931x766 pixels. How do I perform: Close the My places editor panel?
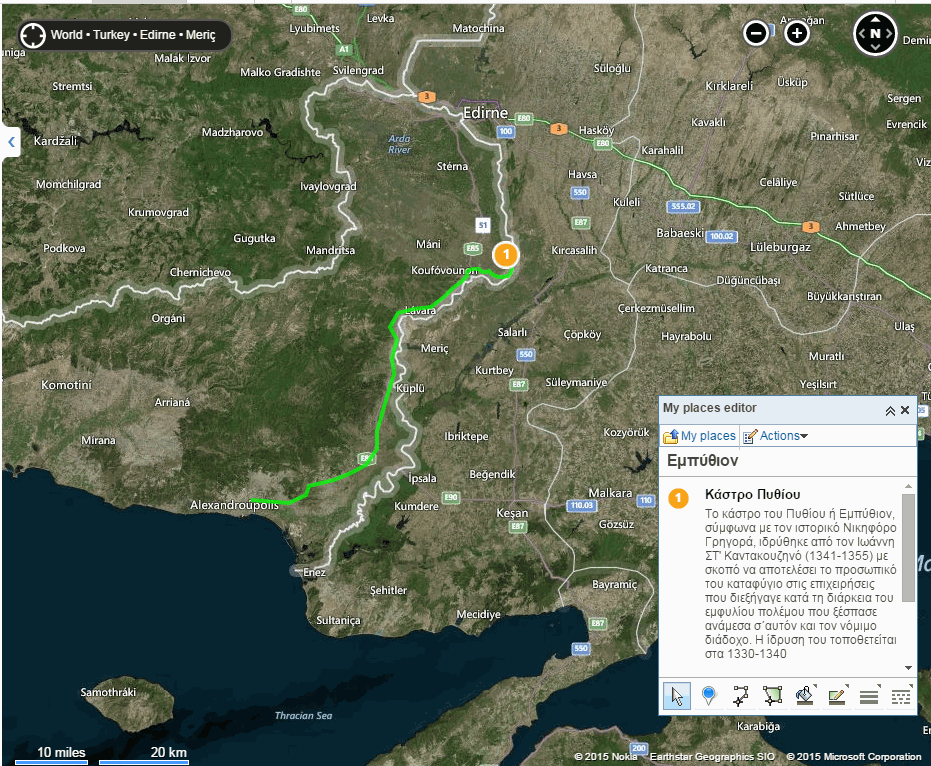point(905,410)
